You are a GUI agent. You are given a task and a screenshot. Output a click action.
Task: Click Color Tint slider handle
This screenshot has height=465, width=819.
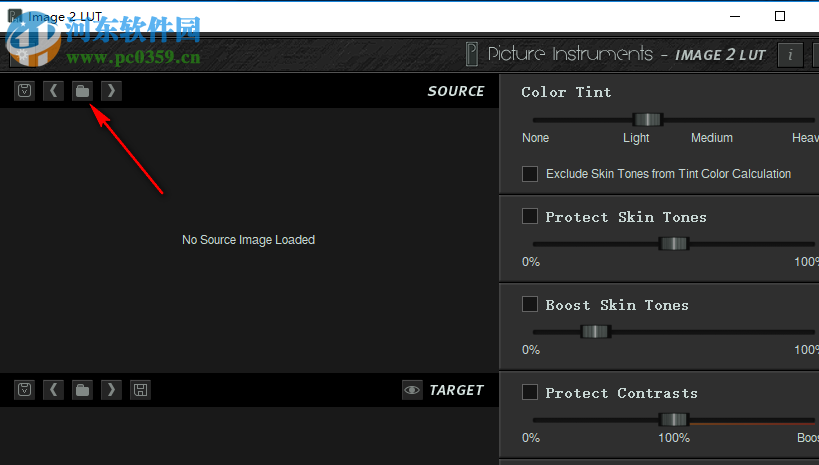(x=648, y=120)
